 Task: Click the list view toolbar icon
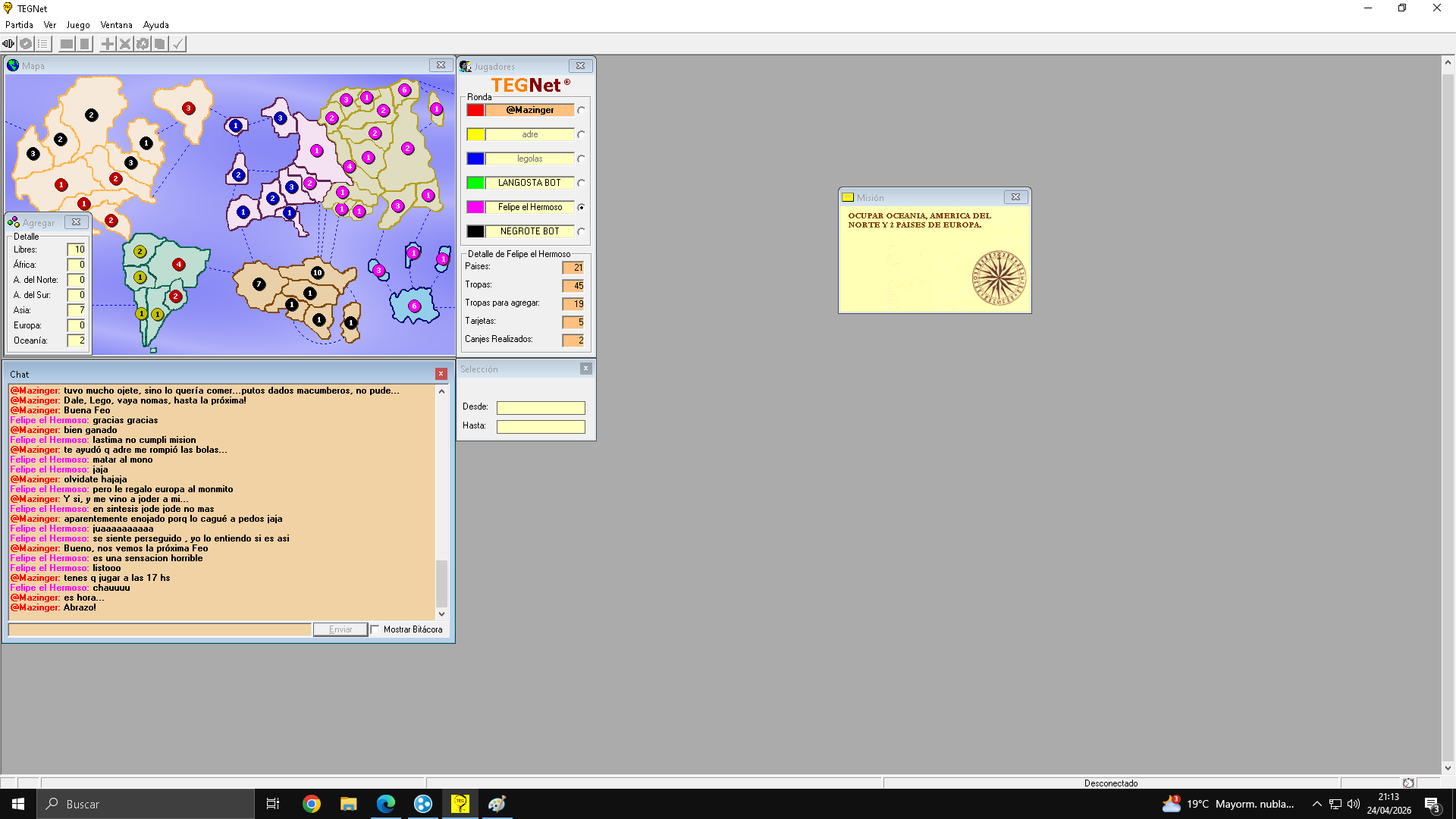pos(43,44)
